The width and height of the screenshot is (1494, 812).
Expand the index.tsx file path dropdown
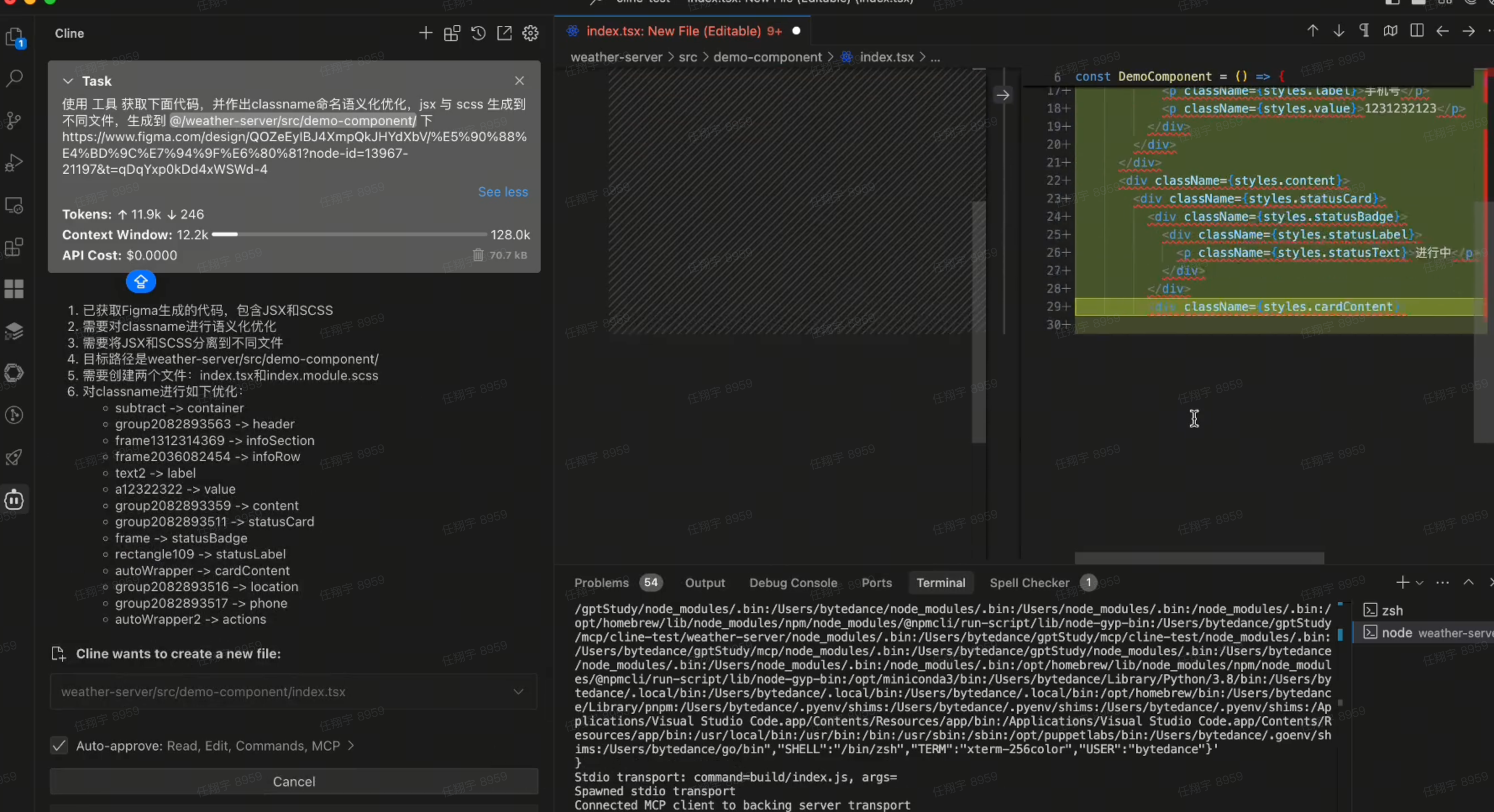click(x=518, y=692)
